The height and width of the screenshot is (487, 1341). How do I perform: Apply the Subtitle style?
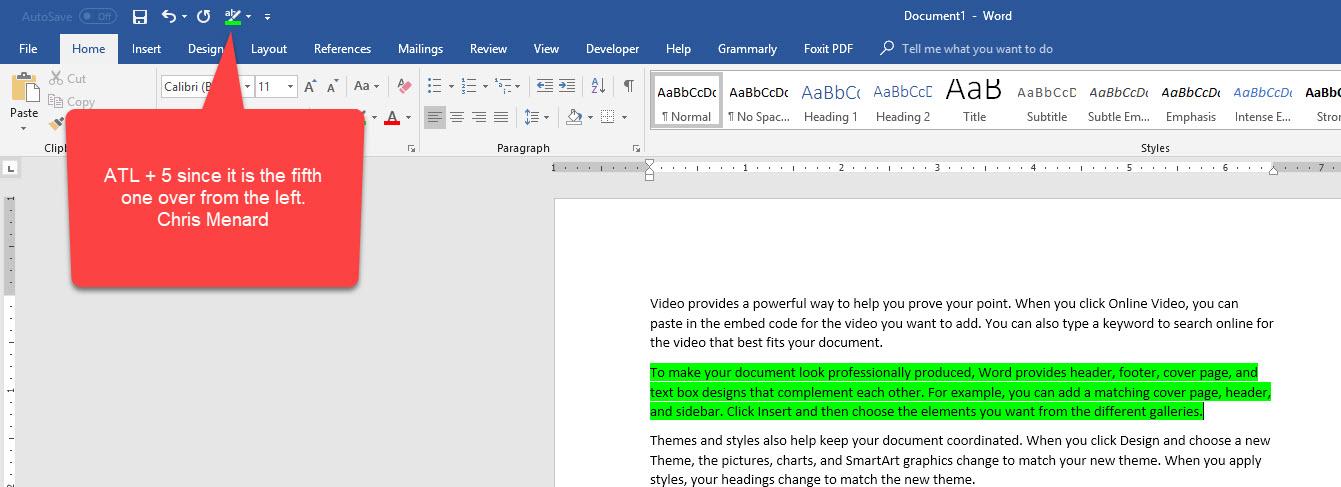click(1047, 101)
